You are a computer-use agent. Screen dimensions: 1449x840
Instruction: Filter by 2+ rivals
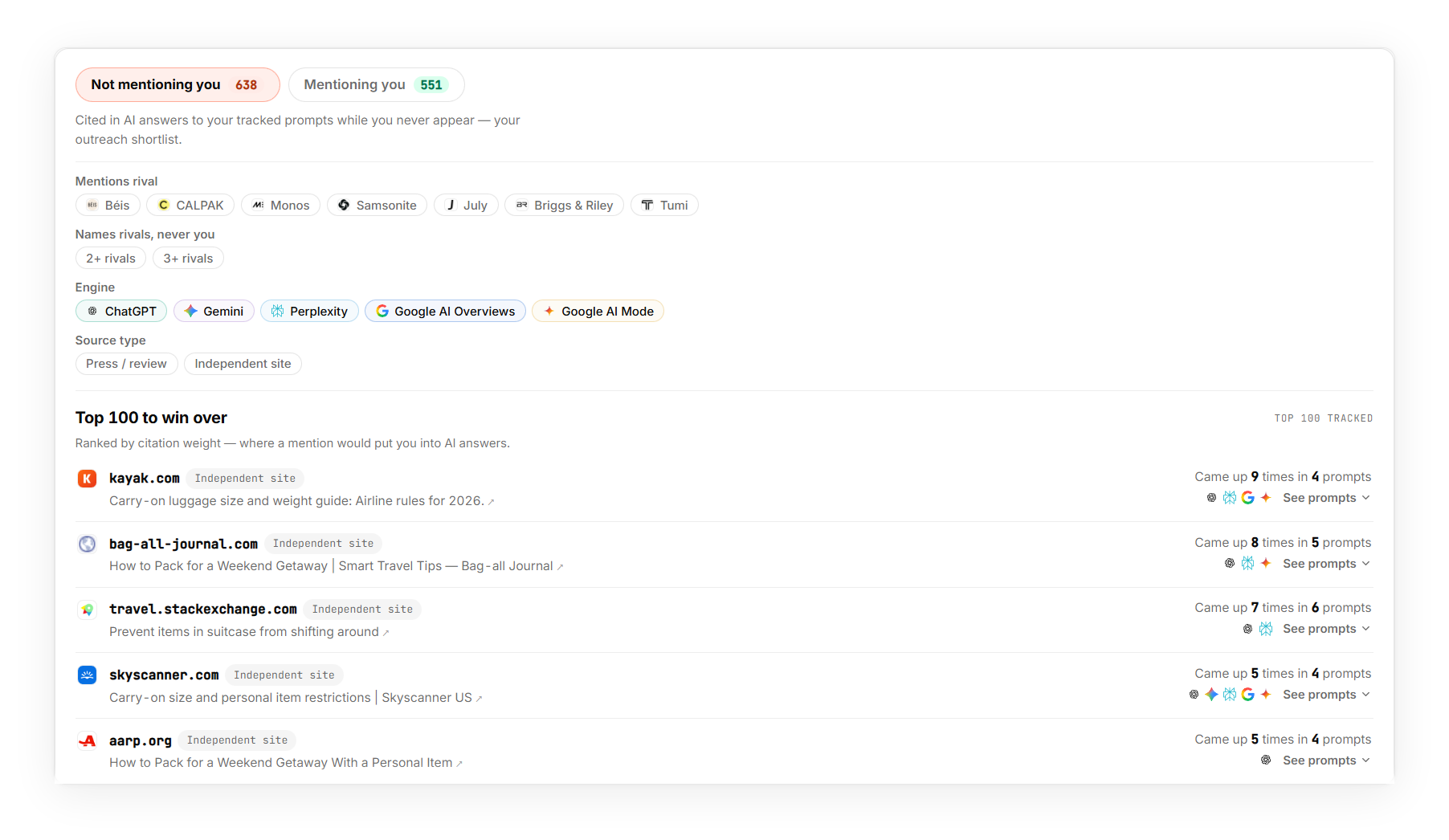pos(111,258)
